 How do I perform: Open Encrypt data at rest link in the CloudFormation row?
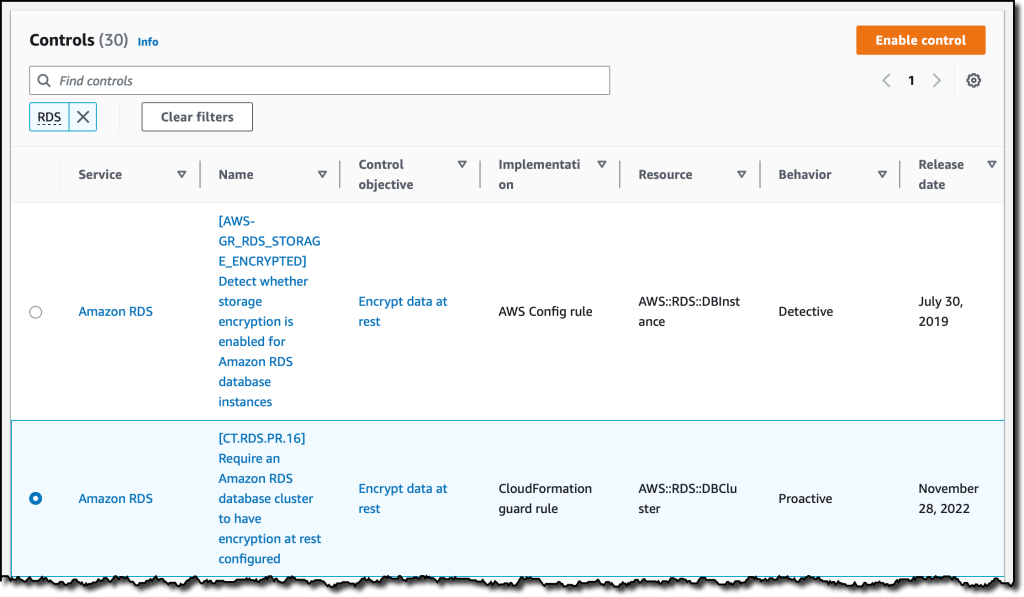402,498
